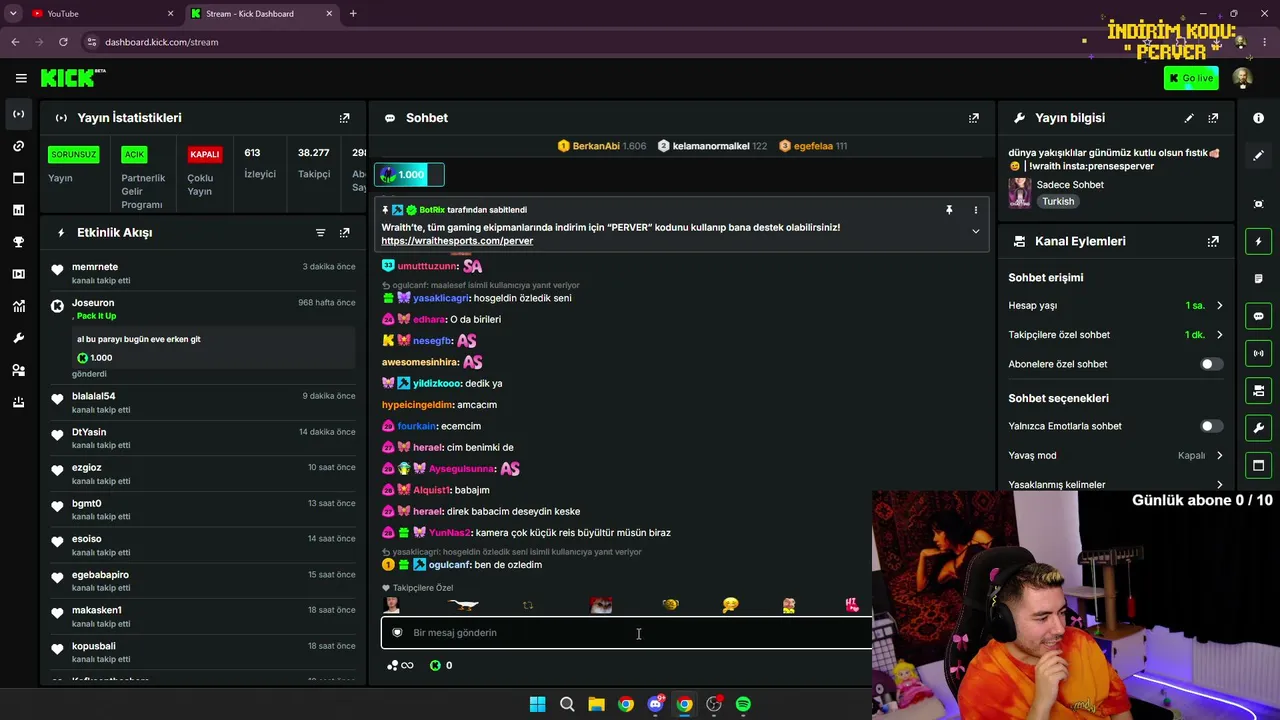1280x720 pixels.
Task: Click the info icon in right rail
Action: click(x=1258, y=118)
